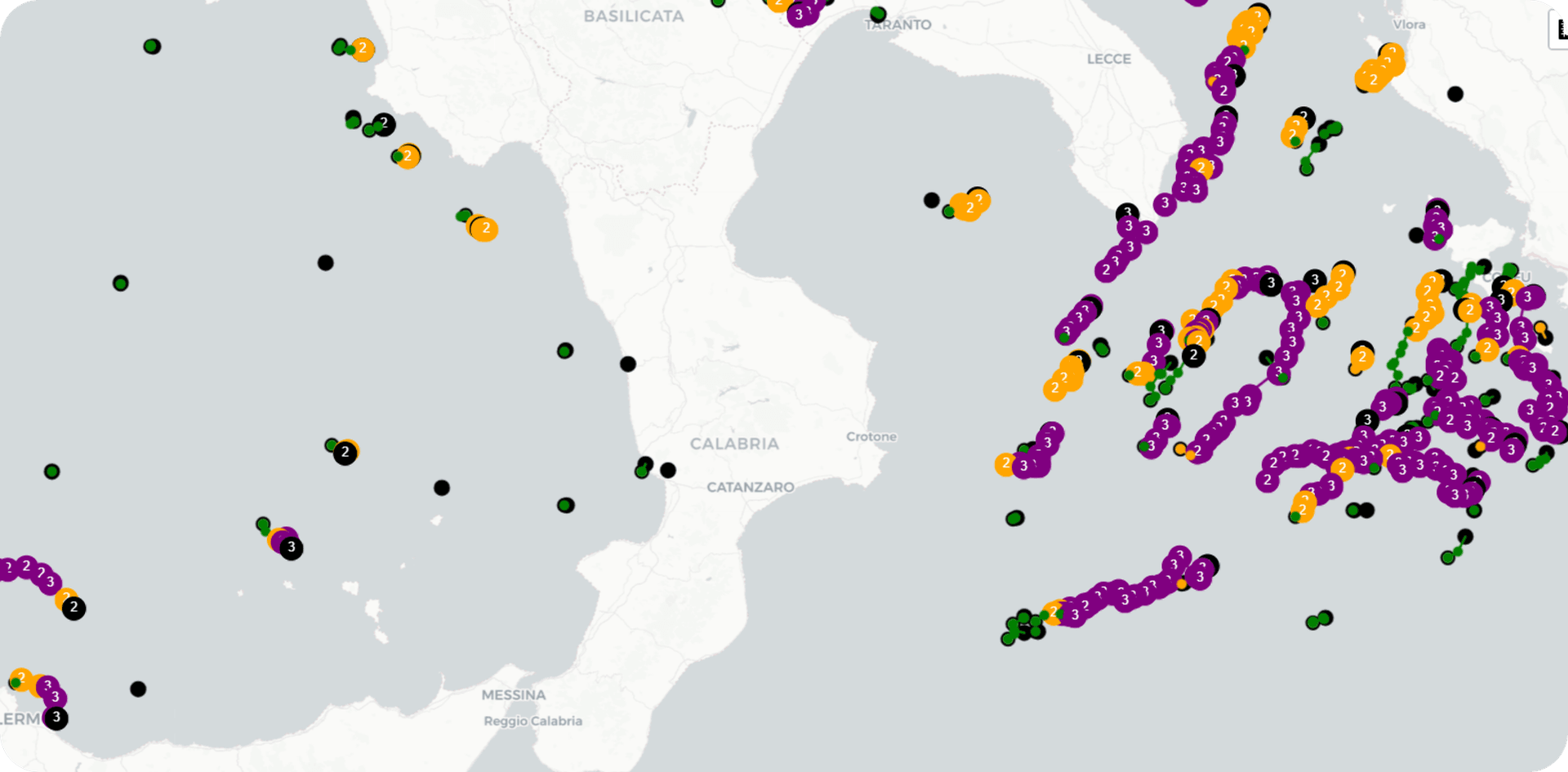Select the MESSINA label on the map
The height and width of the screenshot is (772, 1568).
coord(513,694)
